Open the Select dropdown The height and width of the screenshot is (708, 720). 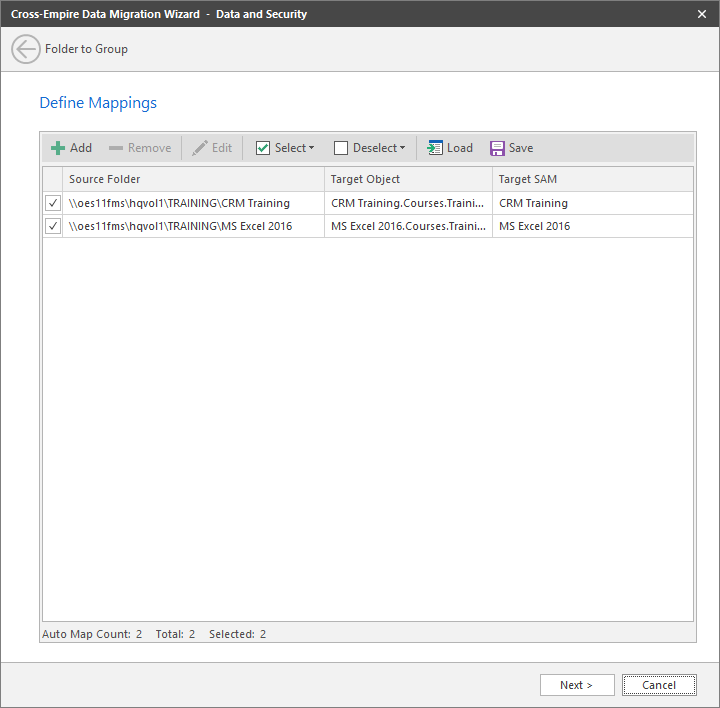285,148
